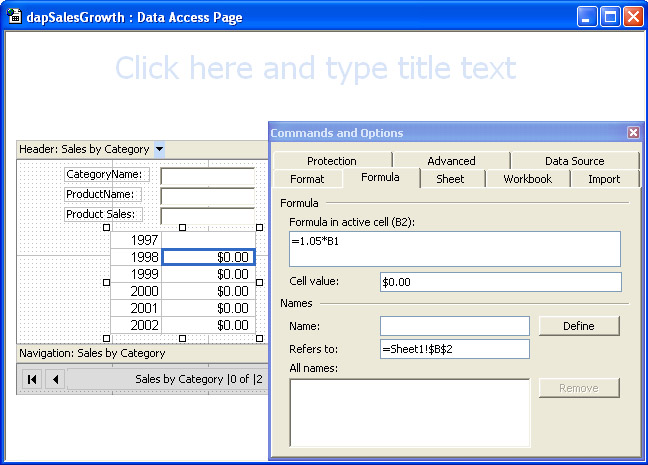Click the Refers to field
This screenshot has width=648, height=465.
(455, 349)
